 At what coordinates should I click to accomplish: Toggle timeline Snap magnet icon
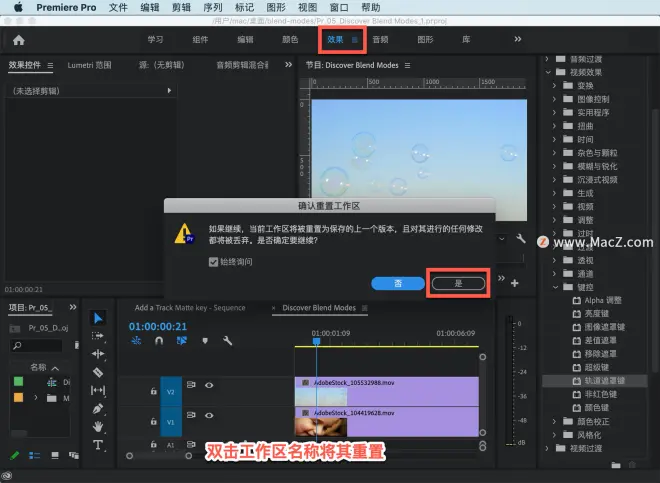tap(159, 341)
